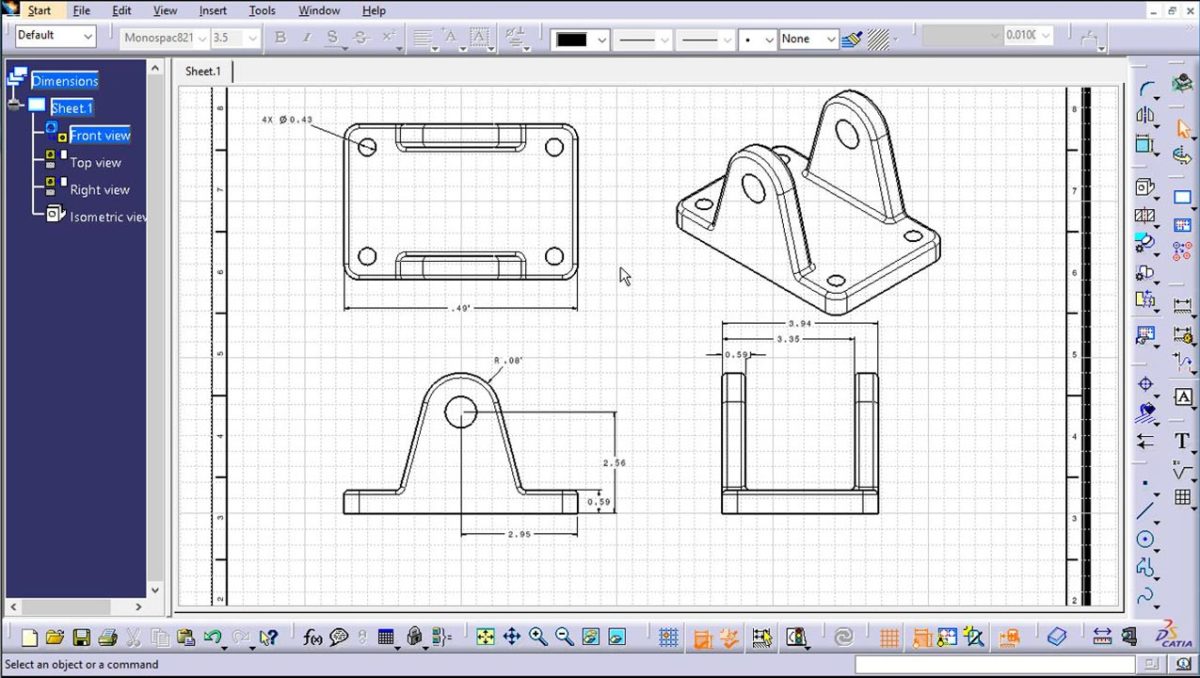The height and width of the screenshot is (678, 1200).
Task: Click the Paste icon
Action: 183,636
